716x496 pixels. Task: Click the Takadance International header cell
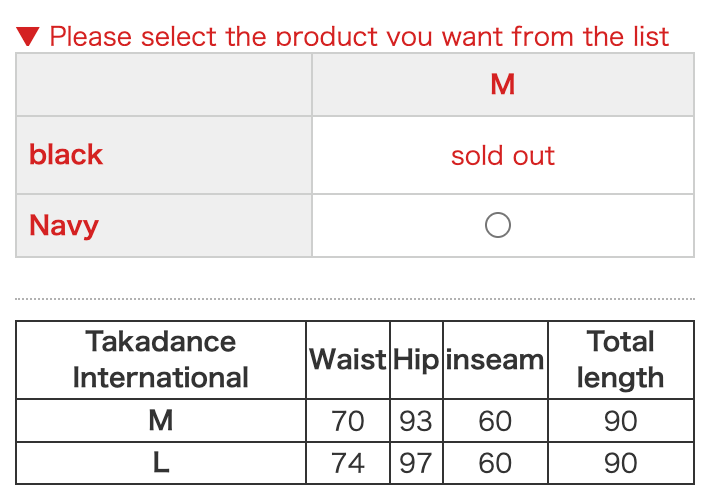tap(161, 359)
